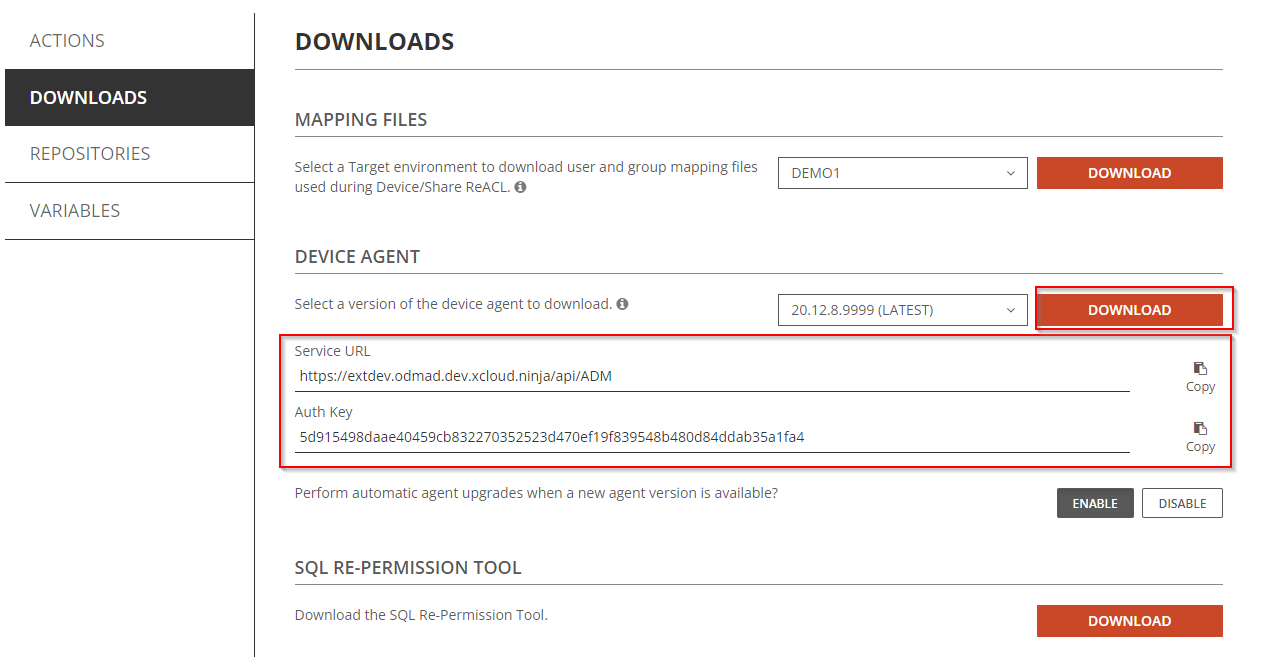Image resolution: width=1270 pixels, height=664 pixels.
Task: Enable automatic agent upgrades
Action: click(1095, 503)
